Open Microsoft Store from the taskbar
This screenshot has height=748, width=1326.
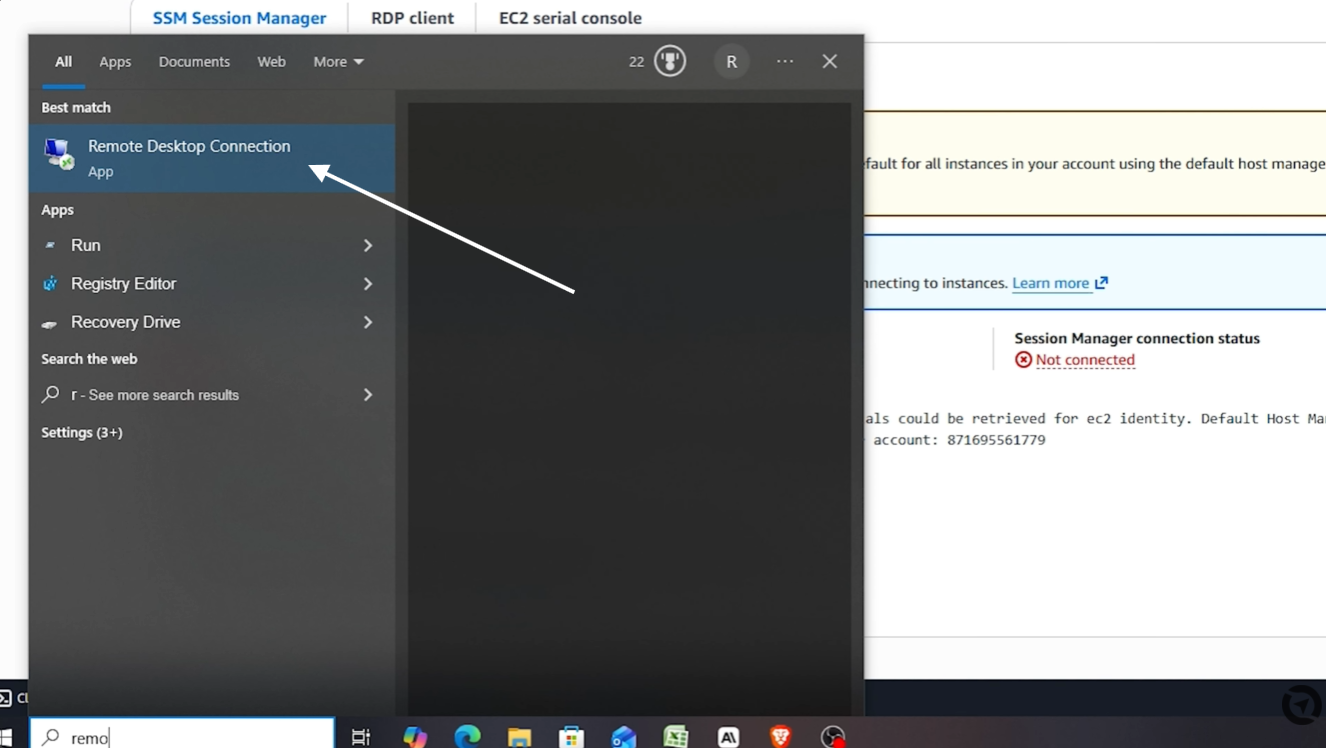coord(571,737)
